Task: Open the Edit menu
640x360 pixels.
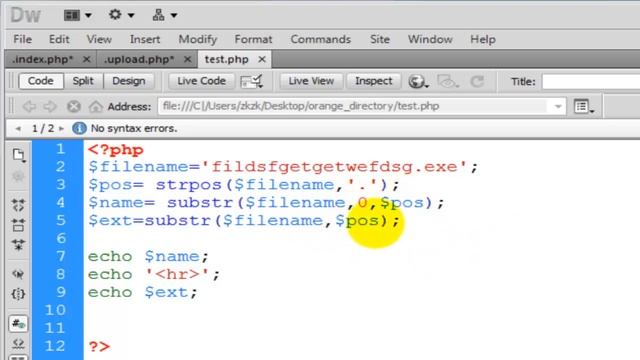Action: point(59,39)
